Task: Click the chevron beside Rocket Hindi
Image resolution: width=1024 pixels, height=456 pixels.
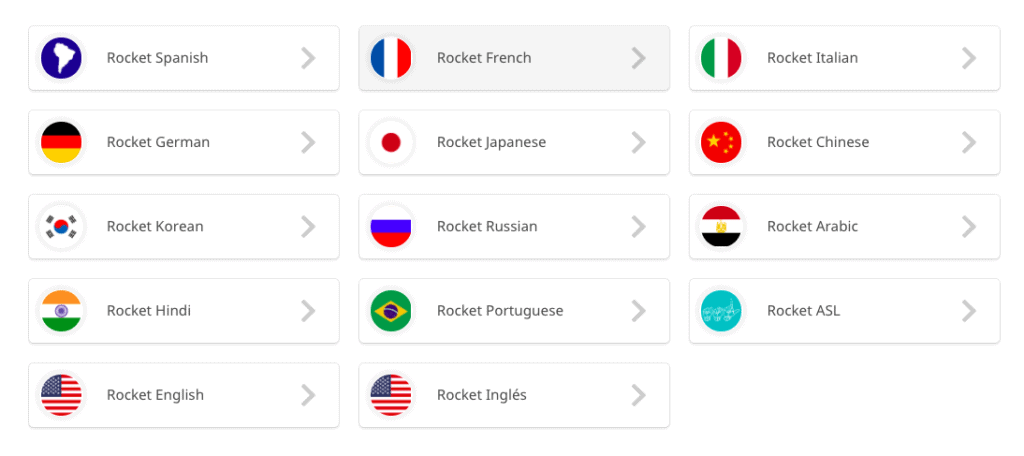Action: pos(308,311)
